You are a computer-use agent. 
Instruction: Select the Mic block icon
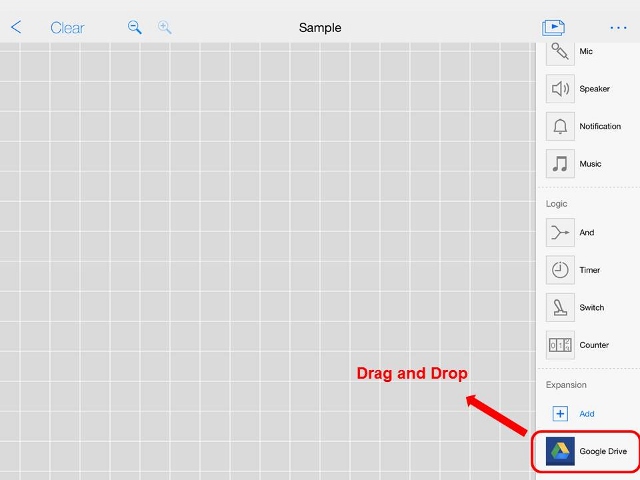coord(560,52)
